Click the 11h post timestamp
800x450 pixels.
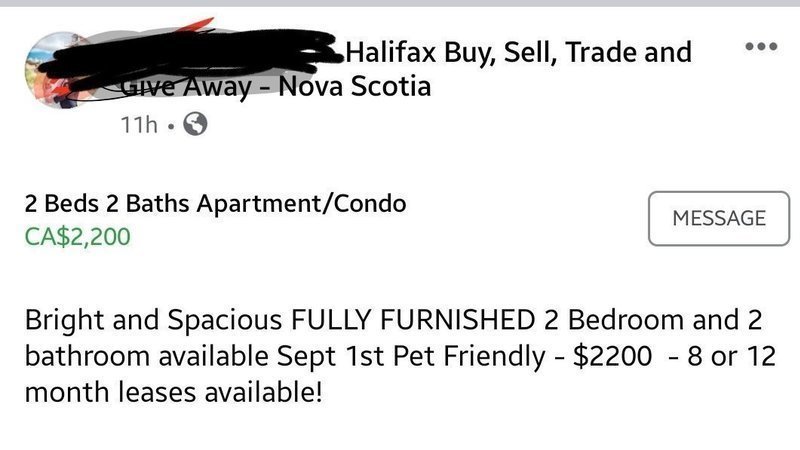coord(139,124)
